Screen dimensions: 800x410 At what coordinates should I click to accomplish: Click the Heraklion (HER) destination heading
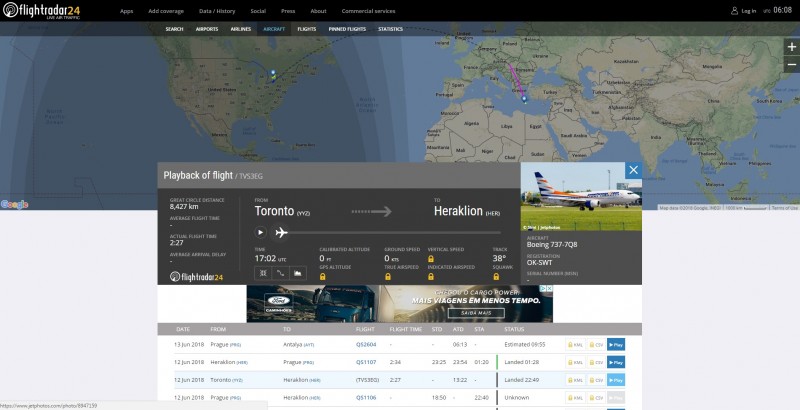466,211
